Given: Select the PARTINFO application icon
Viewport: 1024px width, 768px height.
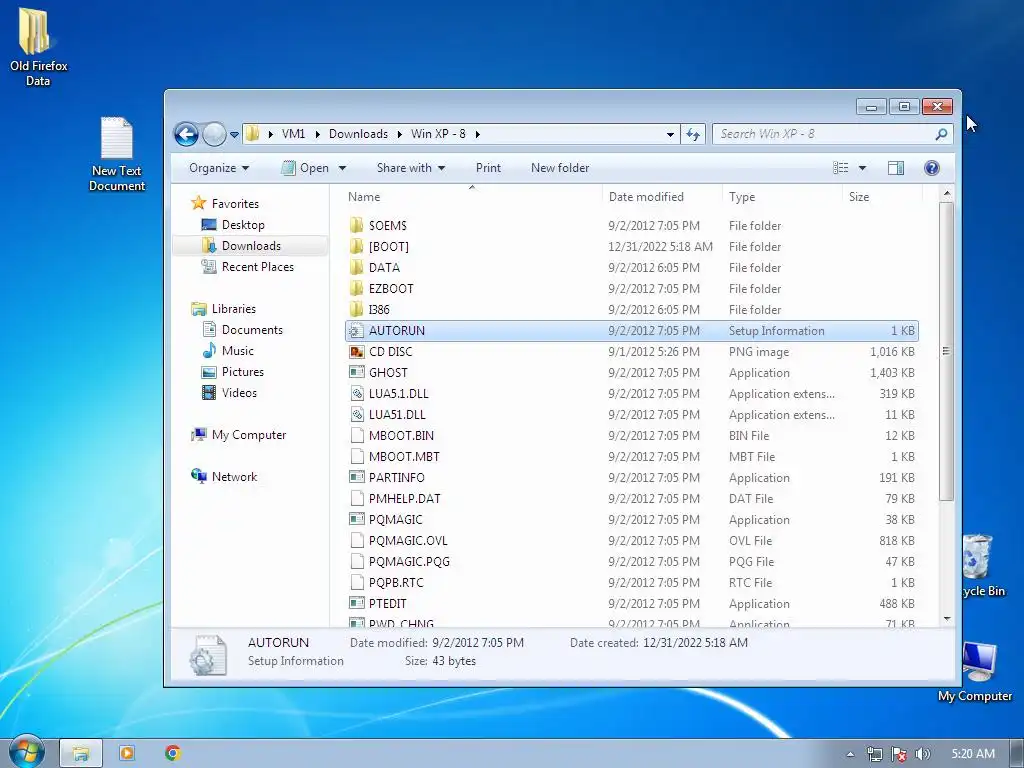Looking at the screenshot, I should [x=357, y=477].
